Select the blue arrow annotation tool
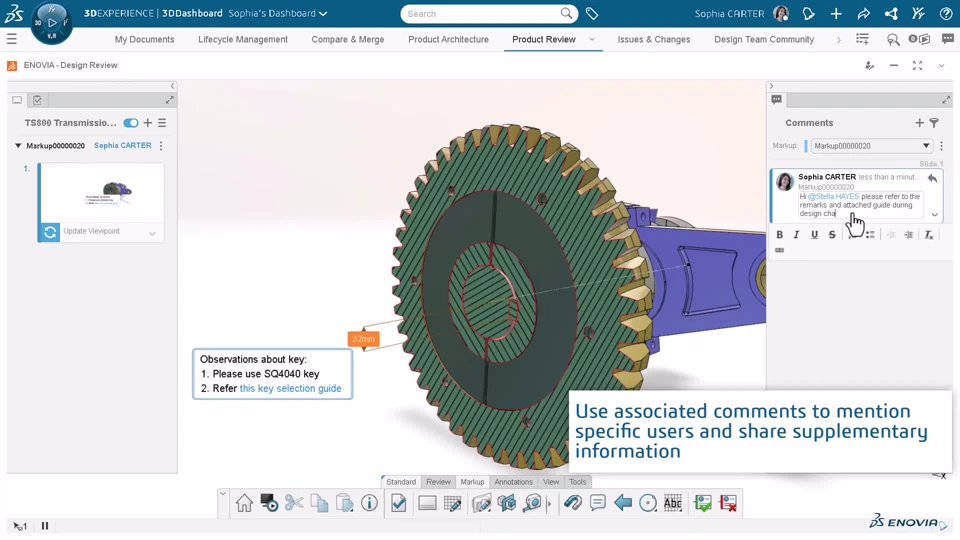Viewport: 960px width, 540px height. pyautogui.click(x=623, y=503)
